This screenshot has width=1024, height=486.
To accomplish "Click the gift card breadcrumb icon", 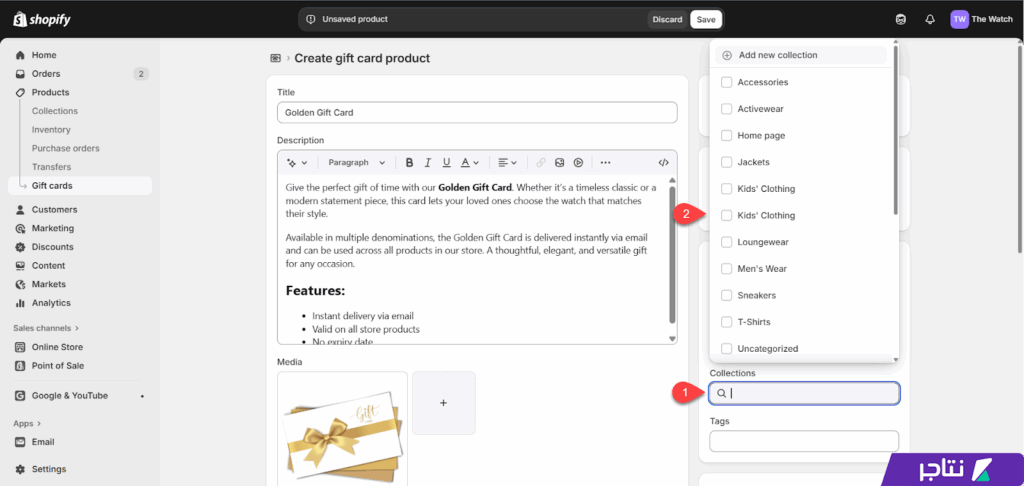I will [x=276, y=58].
